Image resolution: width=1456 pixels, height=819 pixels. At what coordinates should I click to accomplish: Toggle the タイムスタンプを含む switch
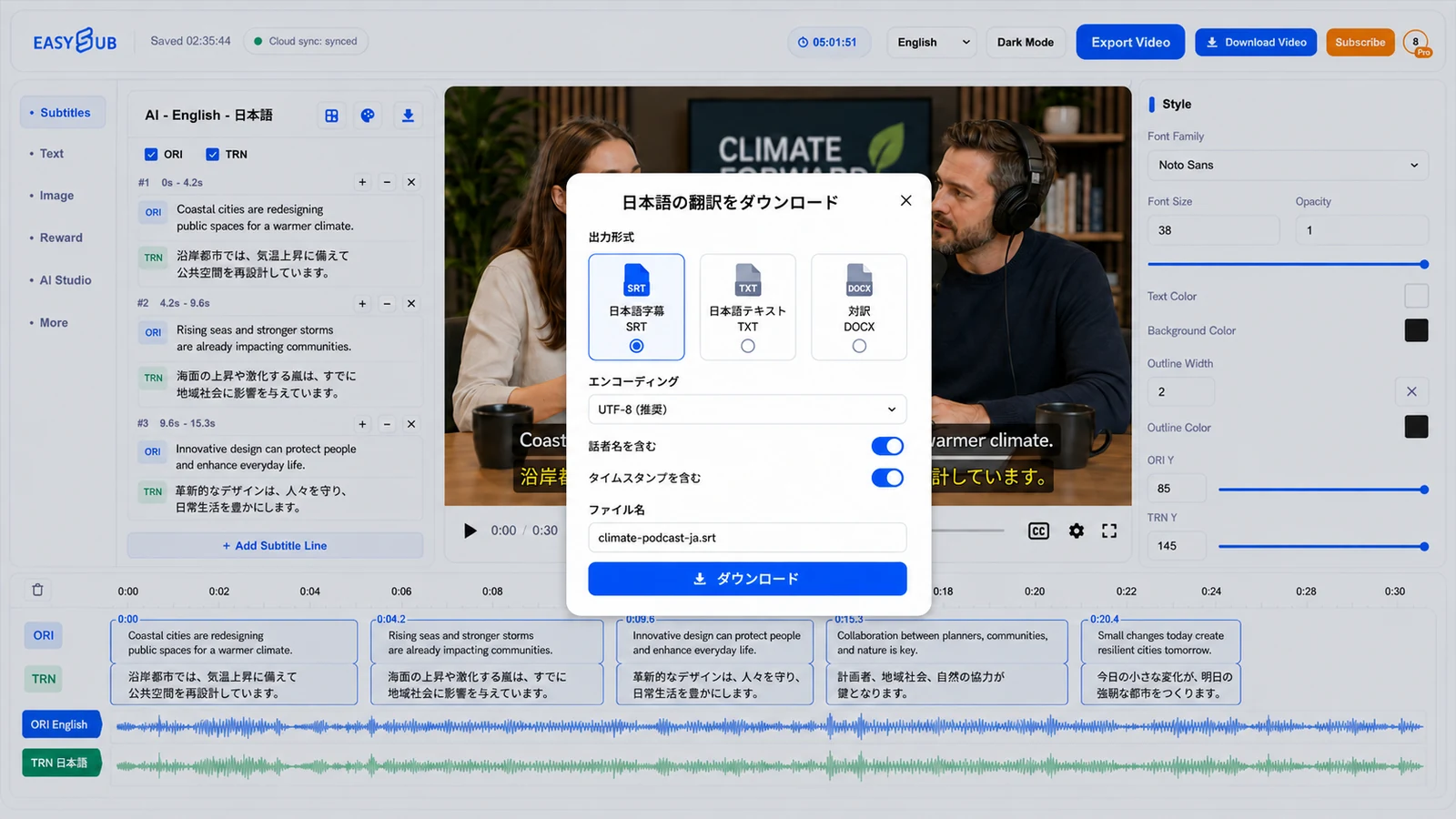pos(887,478)
